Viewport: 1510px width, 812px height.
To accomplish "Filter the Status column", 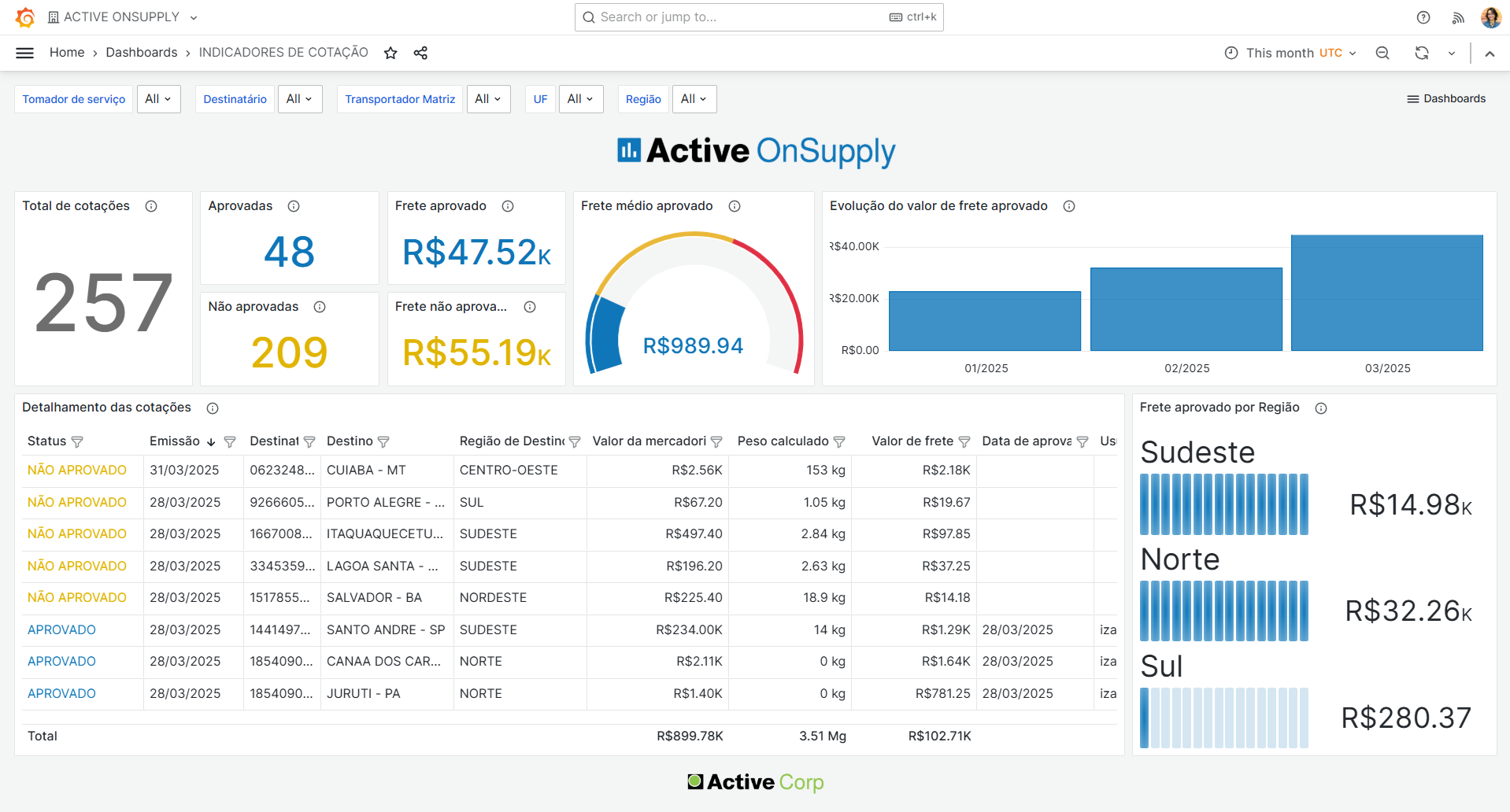I will click(77, 442).
